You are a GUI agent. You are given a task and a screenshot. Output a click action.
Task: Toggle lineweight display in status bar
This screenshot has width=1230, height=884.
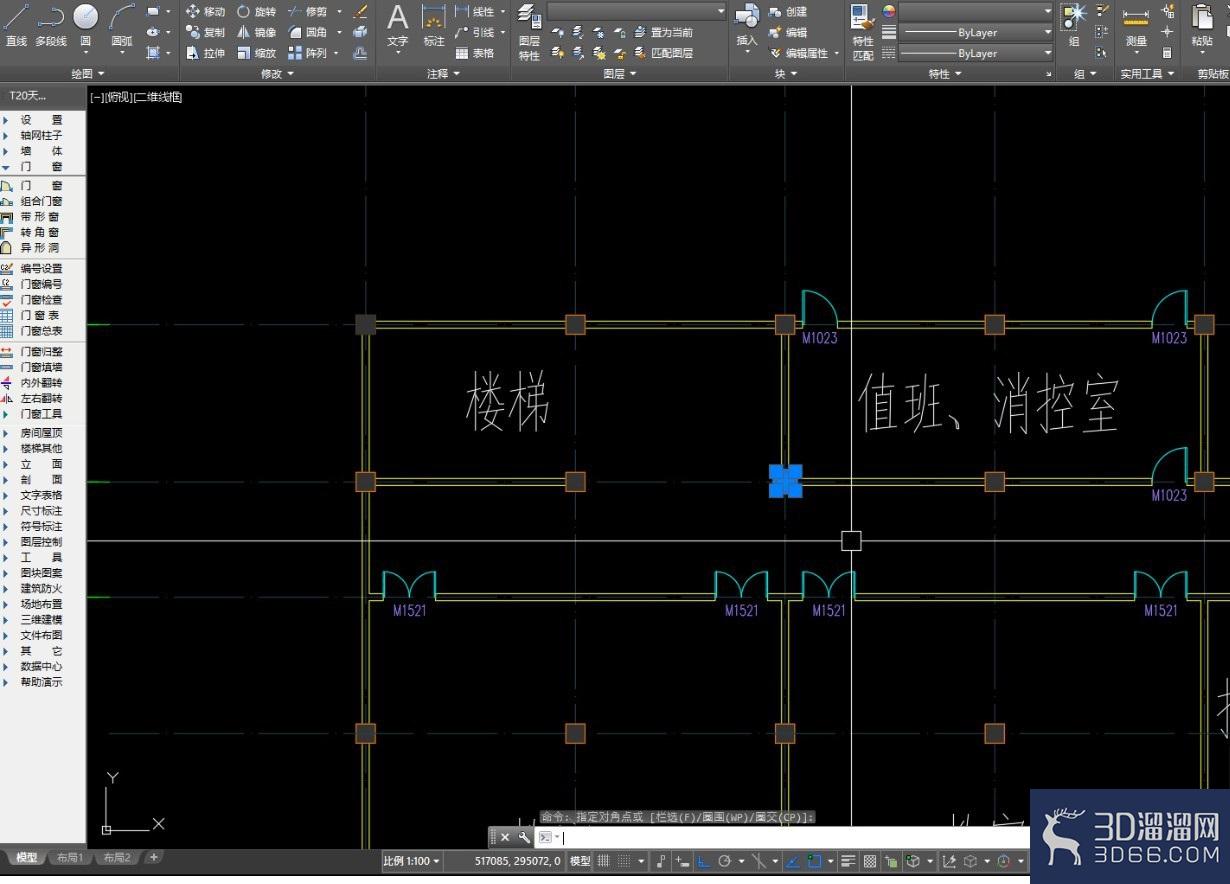[848, 861]
